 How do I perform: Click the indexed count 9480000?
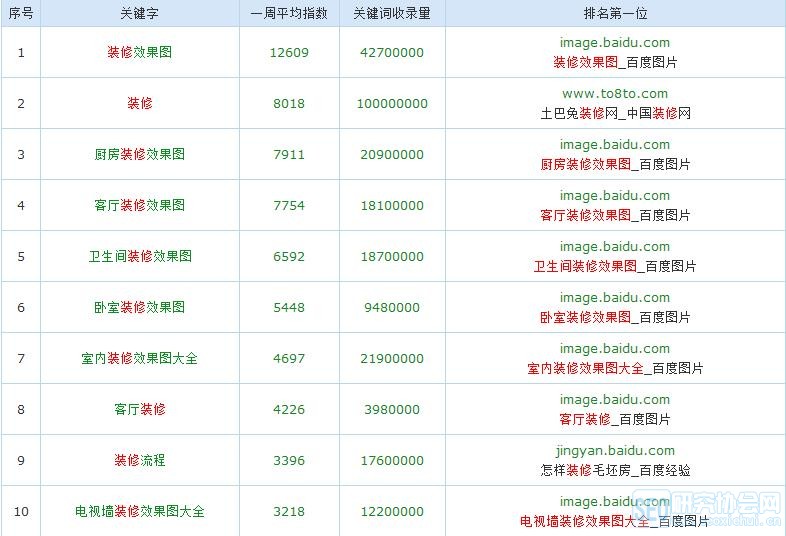[392, 307]
